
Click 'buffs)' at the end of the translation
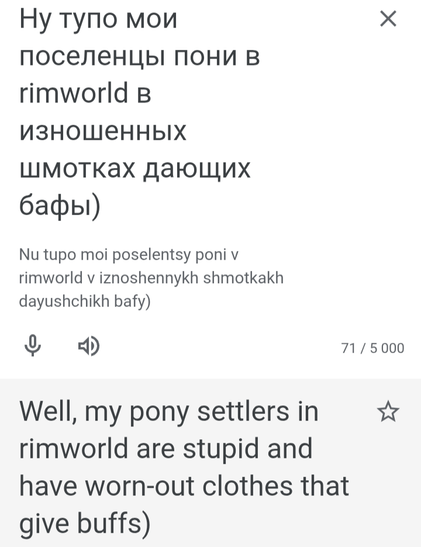click(x=114, y=523)
